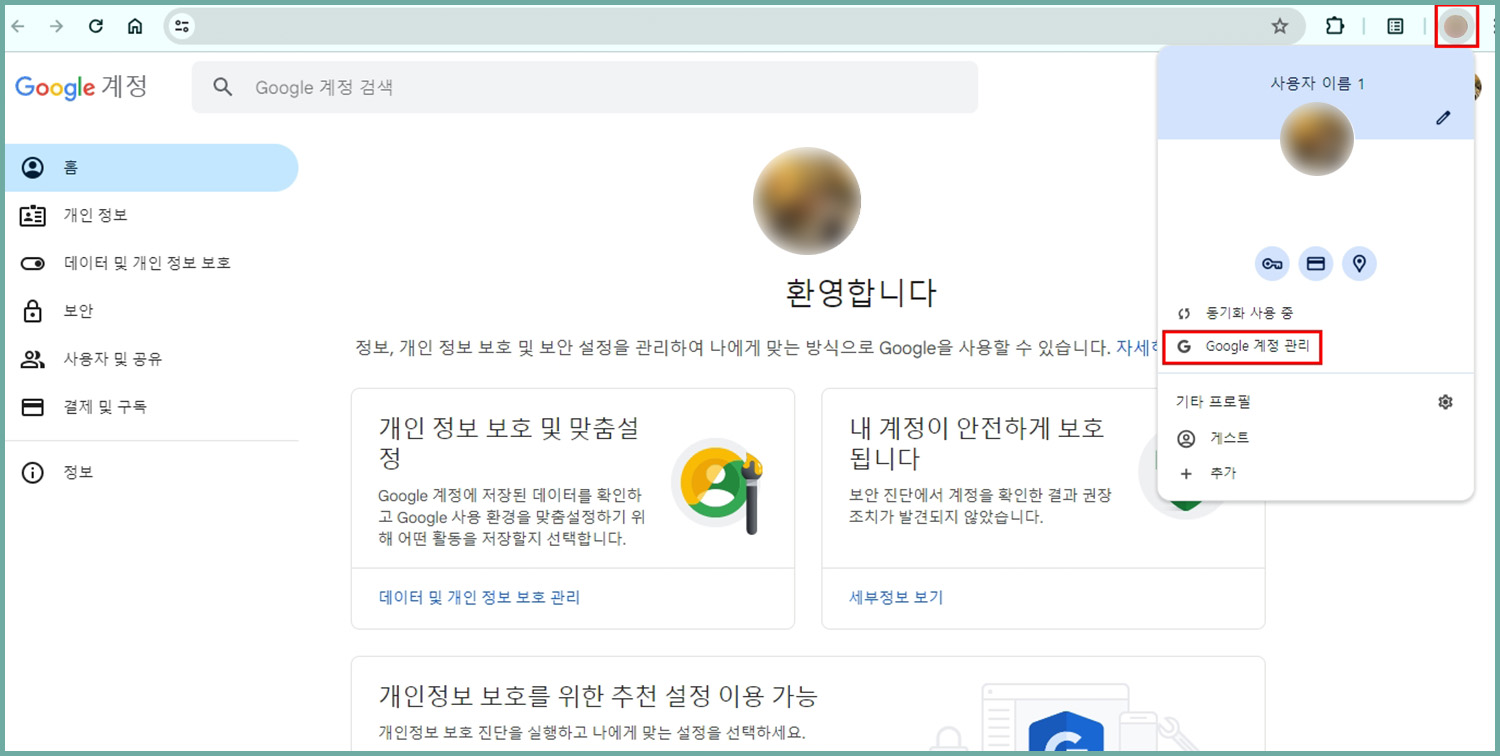Open the extensions puzzle icon
The width and height of the screenshot is (1500, 756).
[1335, 27]
